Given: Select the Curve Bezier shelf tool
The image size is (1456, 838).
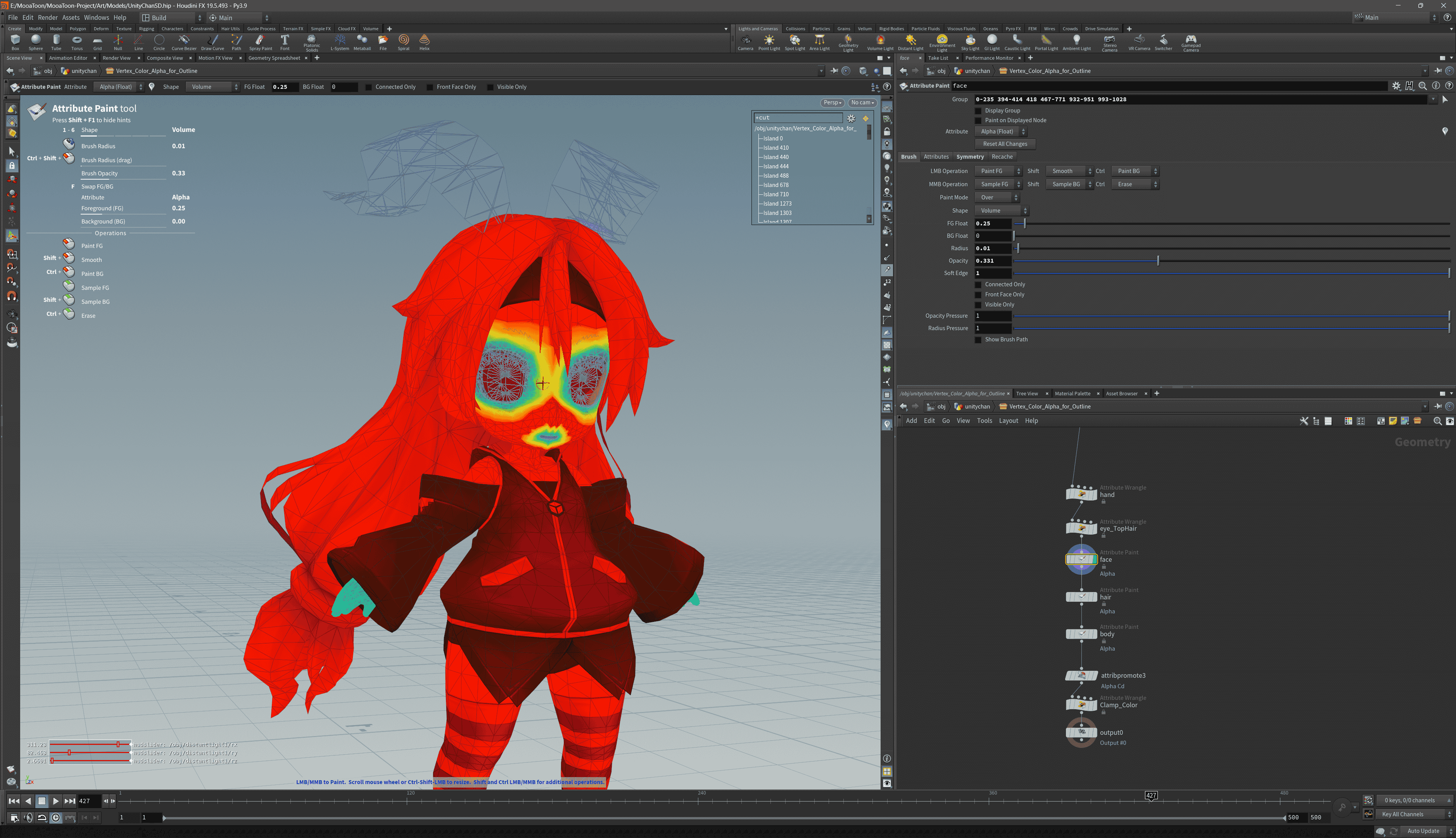Looking at the screenshot, I should coord(184,42).
